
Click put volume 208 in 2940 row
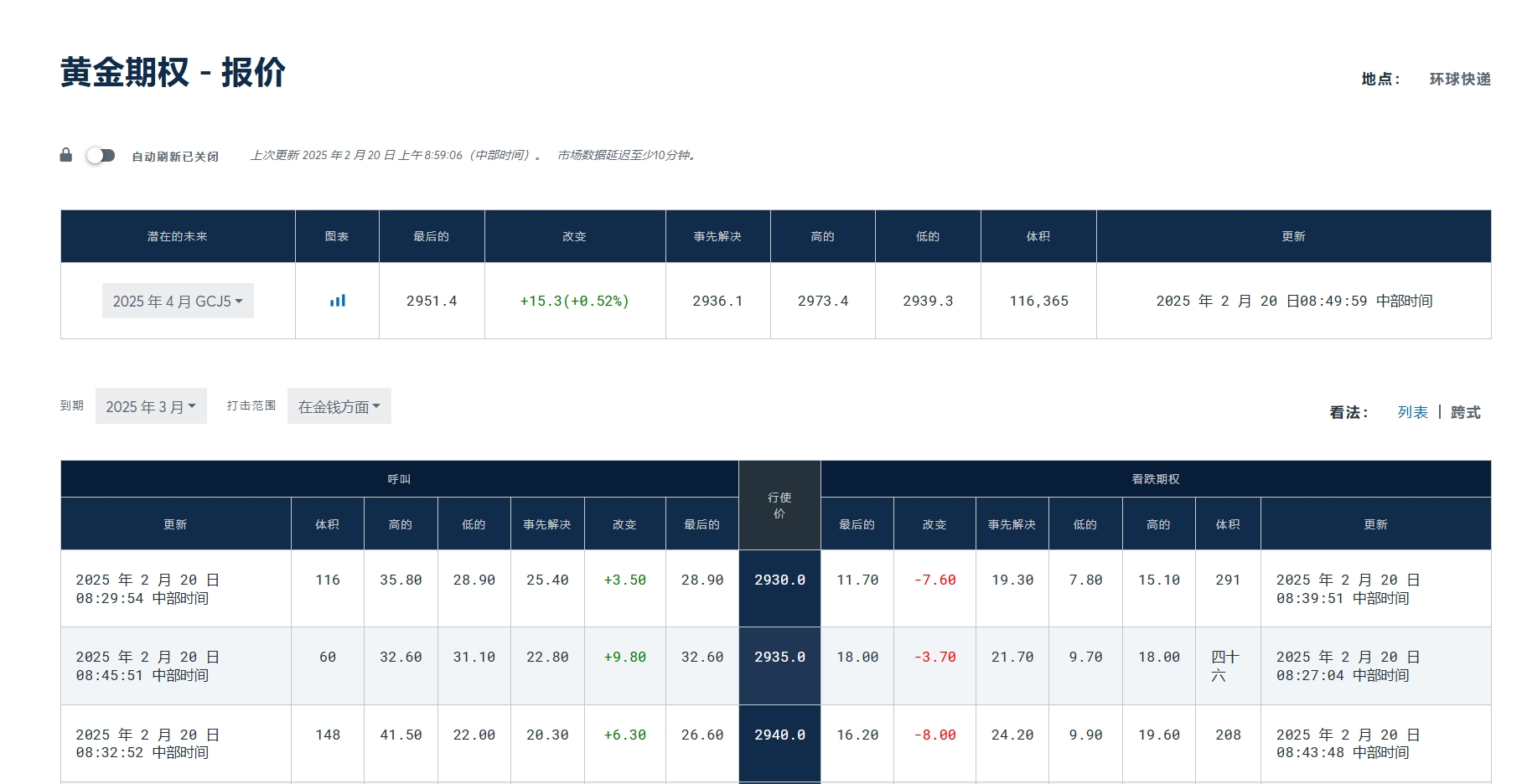(1228, 735)
